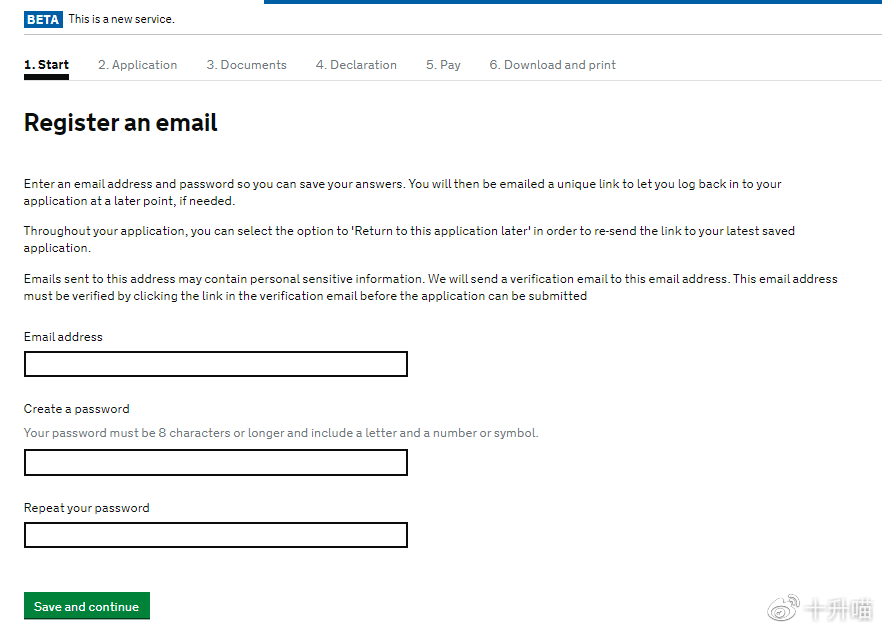Switch to the 4. Declaration step
Viewport: 882px width, 630px height.
356,65
